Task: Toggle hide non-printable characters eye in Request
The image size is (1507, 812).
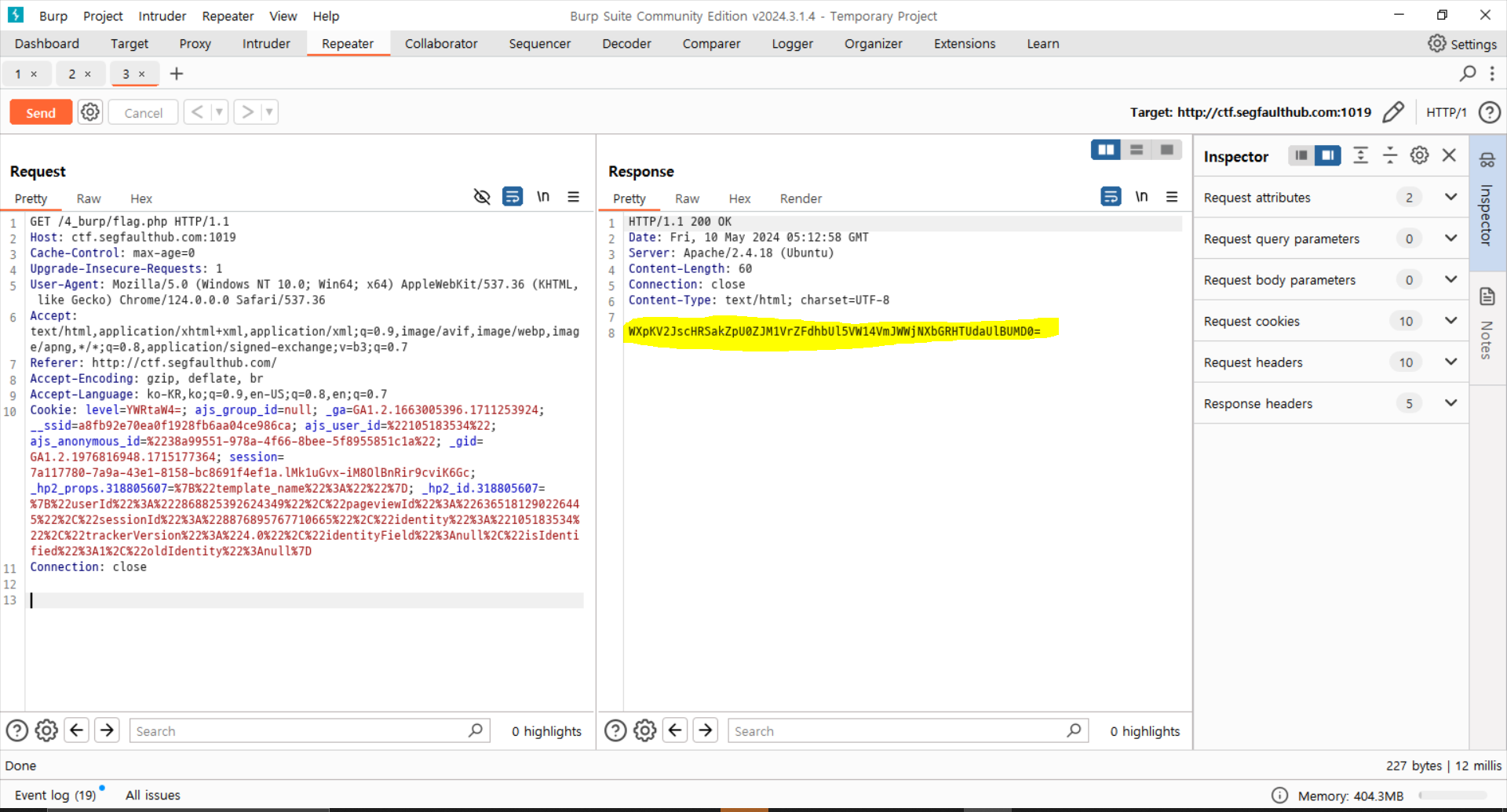Action: pos(482,197)
